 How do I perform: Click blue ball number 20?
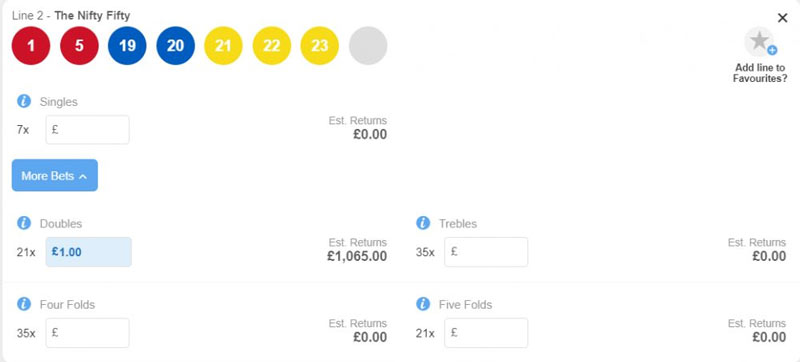click(x=175, y=46)
